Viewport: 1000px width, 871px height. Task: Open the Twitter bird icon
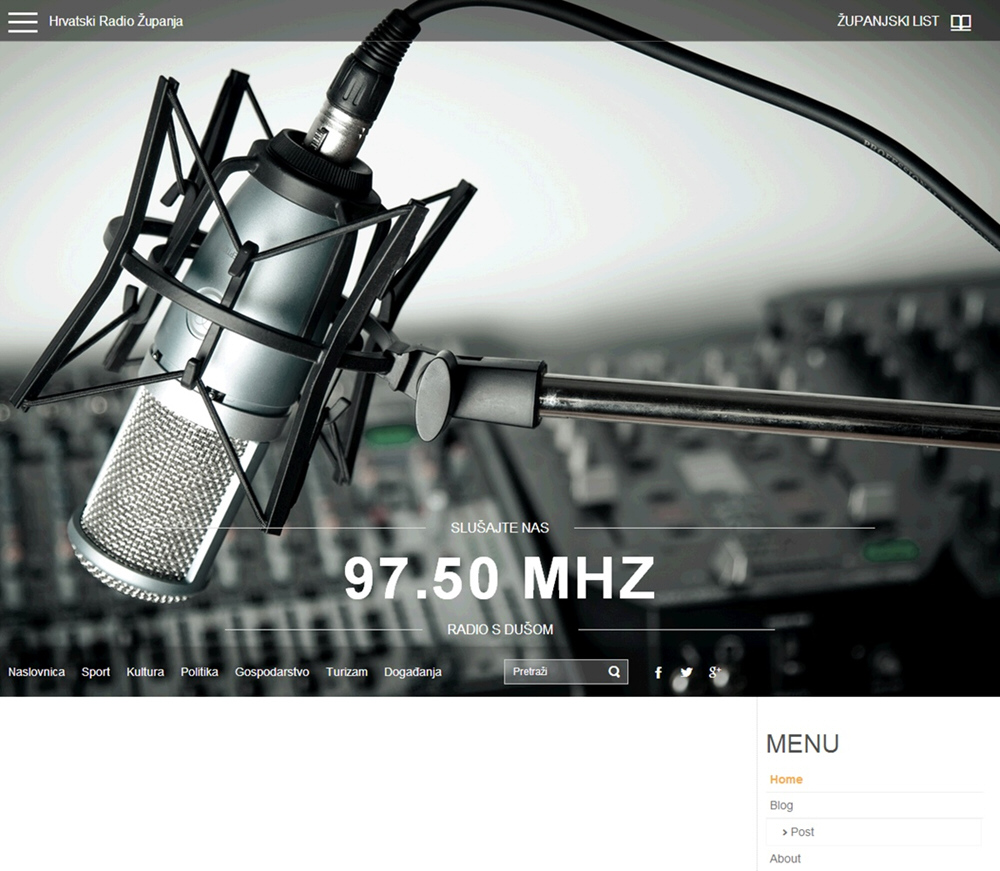686,673
